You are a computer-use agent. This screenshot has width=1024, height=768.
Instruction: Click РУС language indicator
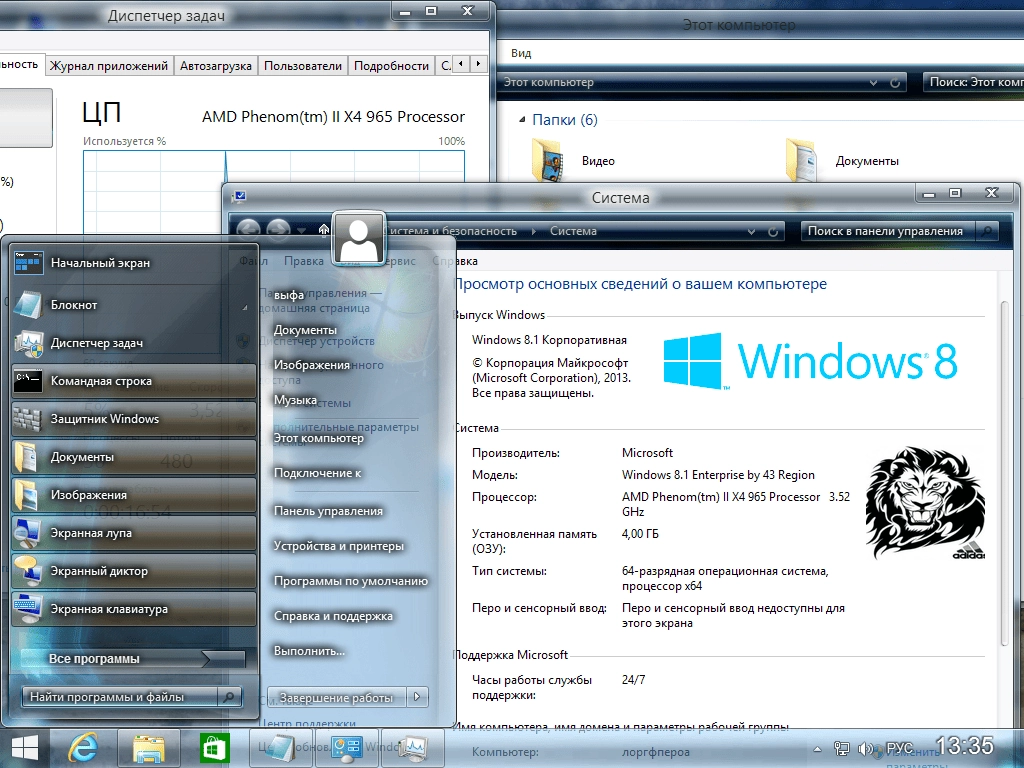(x=899, y=748)
